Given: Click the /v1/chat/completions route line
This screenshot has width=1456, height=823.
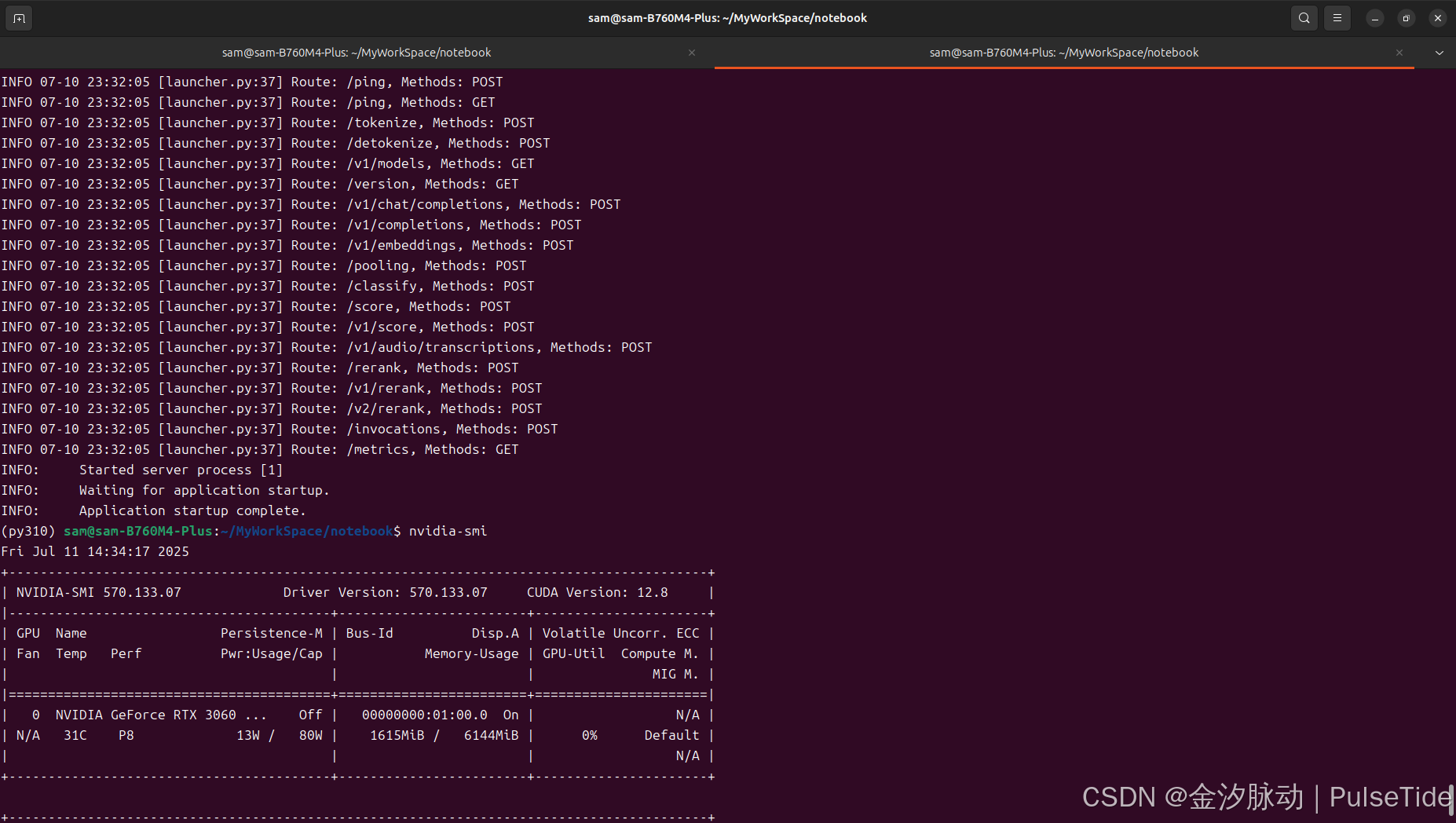Looking at the screenshot, I should pos(311,204).
